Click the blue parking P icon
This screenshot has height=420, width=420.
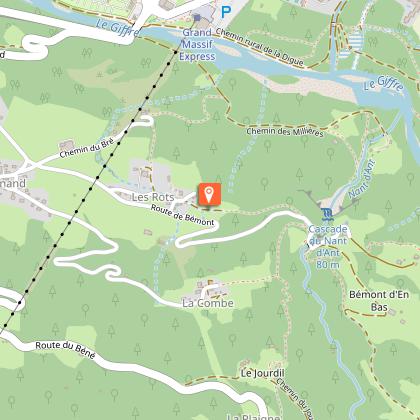coord(226,12)
